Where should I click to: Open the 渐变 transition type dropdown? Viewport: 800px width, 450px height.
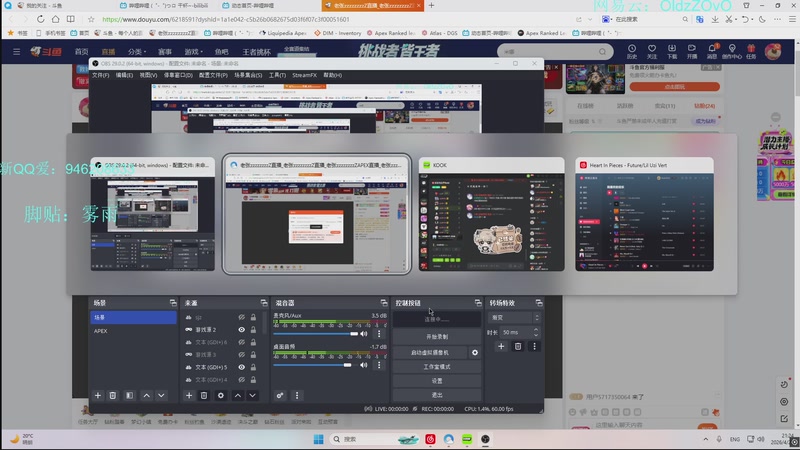click(514, 317)
